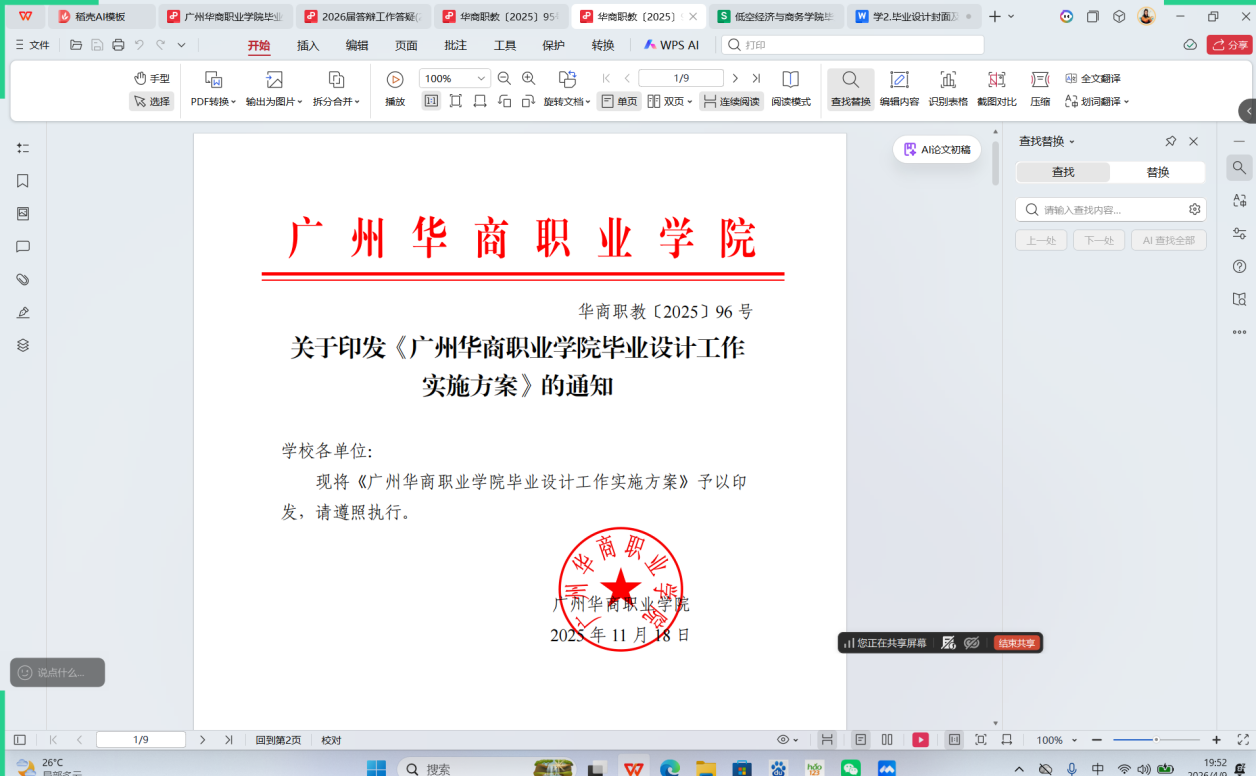Screen dimensions: 1256x776
Task: Switch to the Insert (插入) ribbon tab
Action: coord(308,45)
